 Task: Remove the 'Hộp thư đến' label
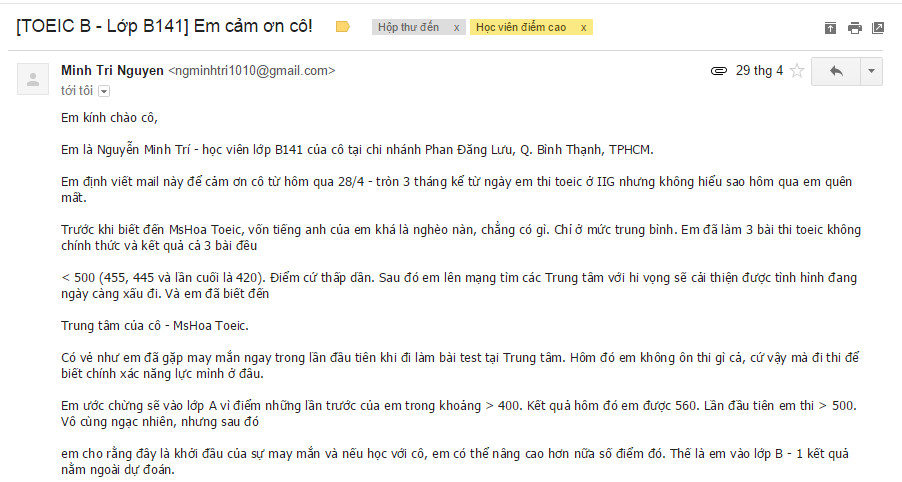click(x=457, y=28)
